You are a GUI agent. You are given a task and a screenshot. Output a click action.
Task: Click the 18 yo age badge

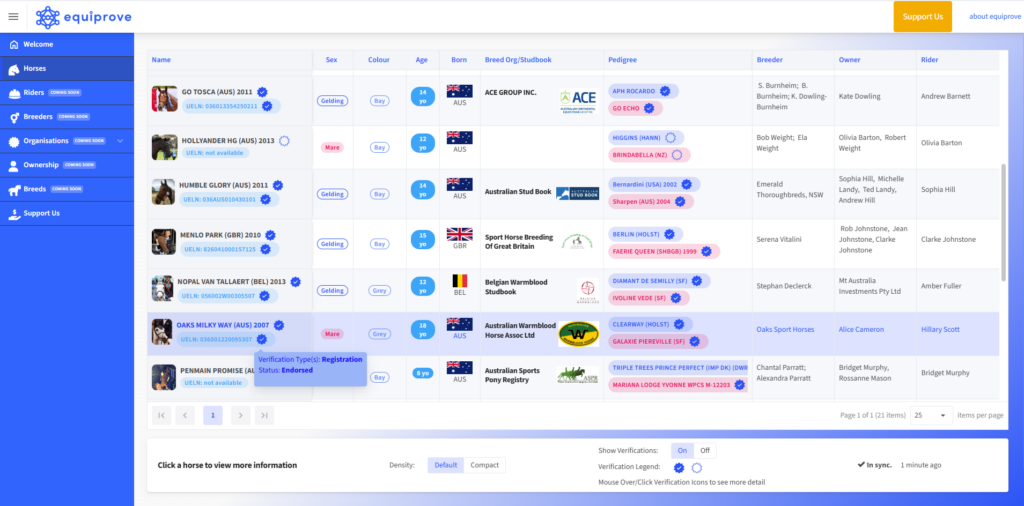(x=423, y=330)
